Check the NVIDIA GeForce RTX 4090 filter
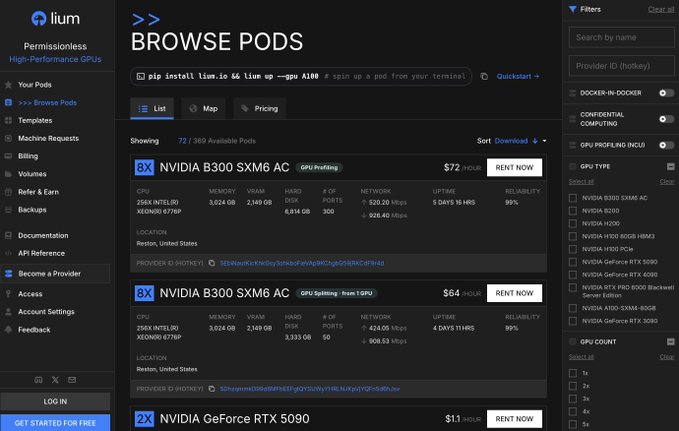 click(573, 275)
